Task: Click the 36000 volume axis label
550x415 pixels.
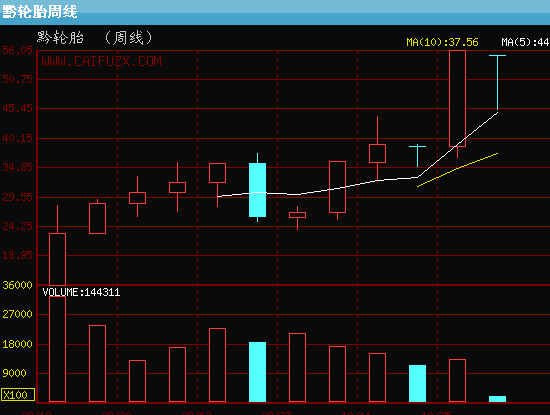Action: click(17, 285)
